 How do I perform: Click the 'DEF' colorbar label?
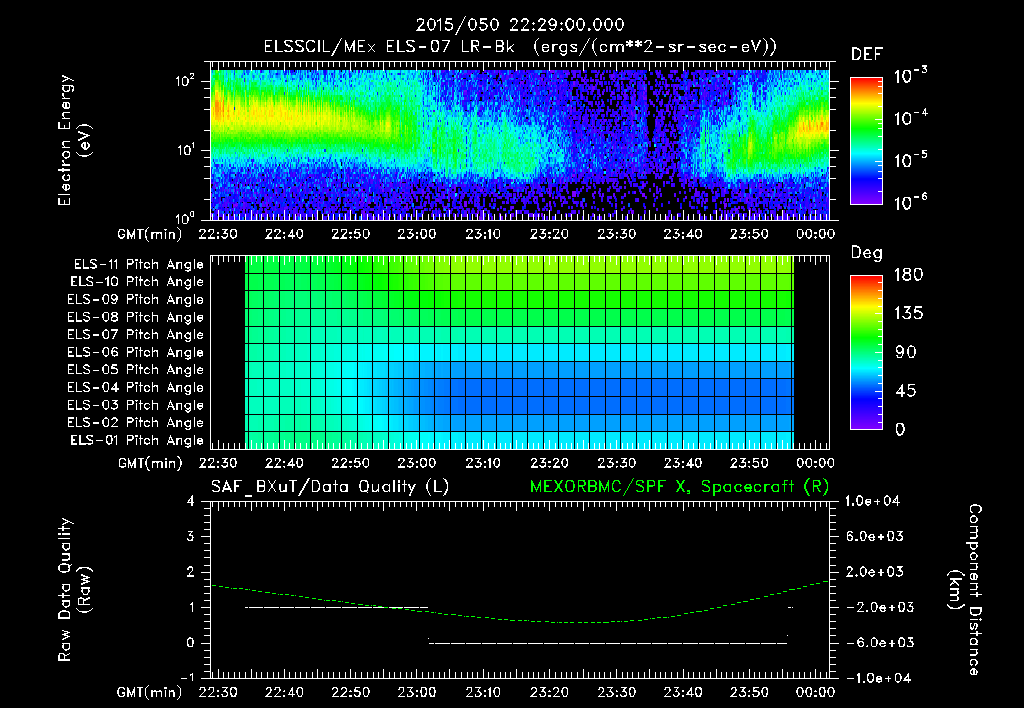pos(867,54)
